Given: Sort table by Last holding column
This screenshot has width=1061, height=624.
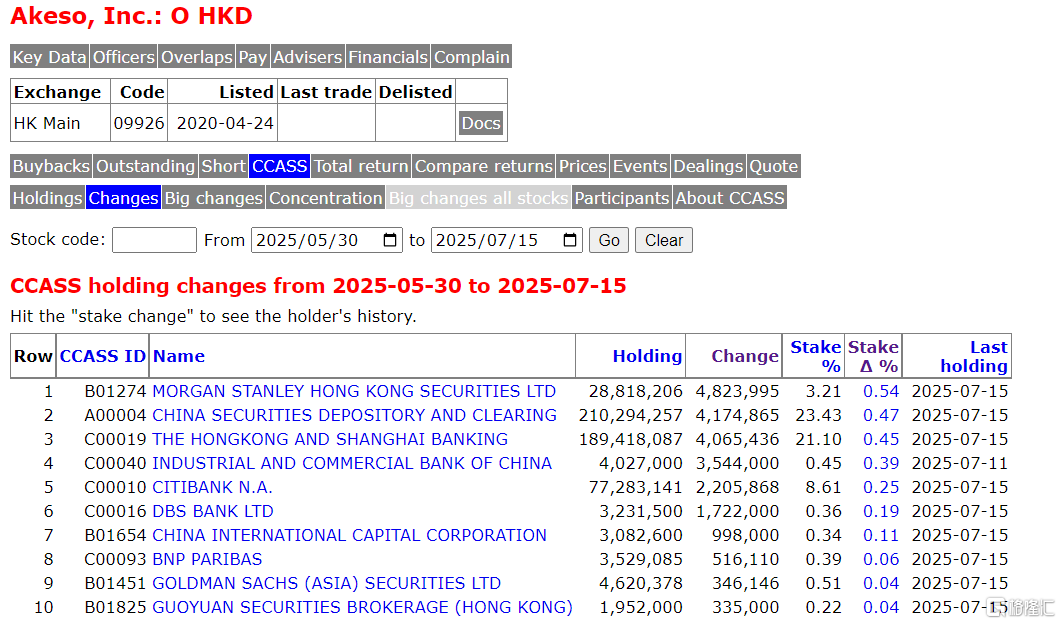Looking at the screenshot, I should pyautogui.click(x=974, y=356).
